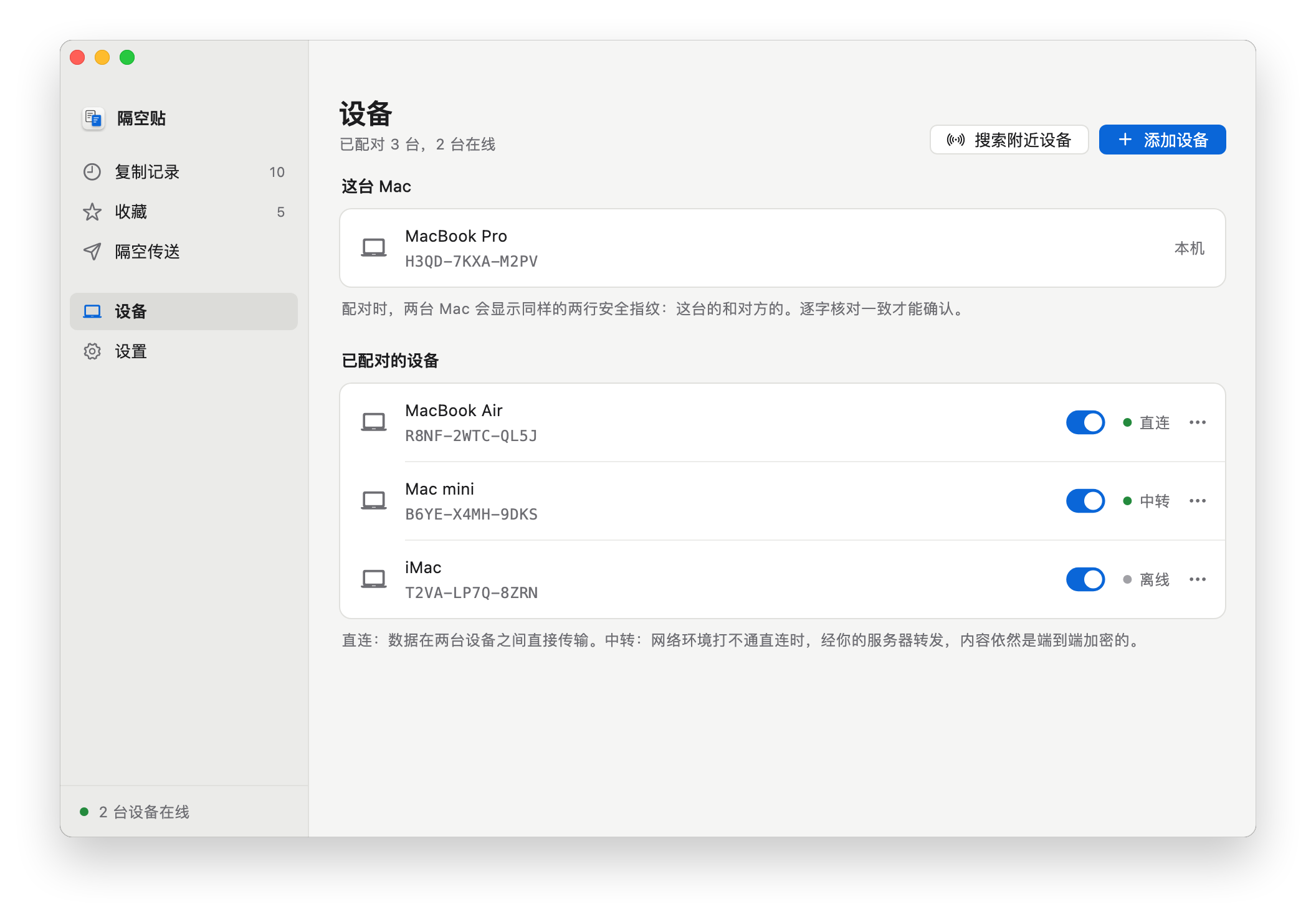1316x917 pixels.
Task: Click the blue 添加设备 button
Action: 1163,140
